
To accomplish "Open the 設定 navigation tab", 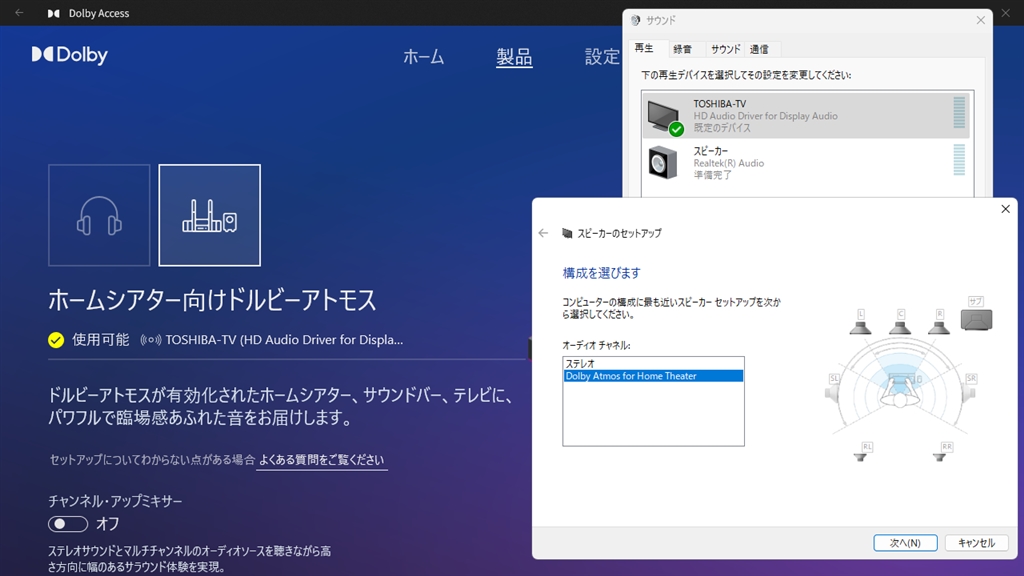I will [602, 57].
